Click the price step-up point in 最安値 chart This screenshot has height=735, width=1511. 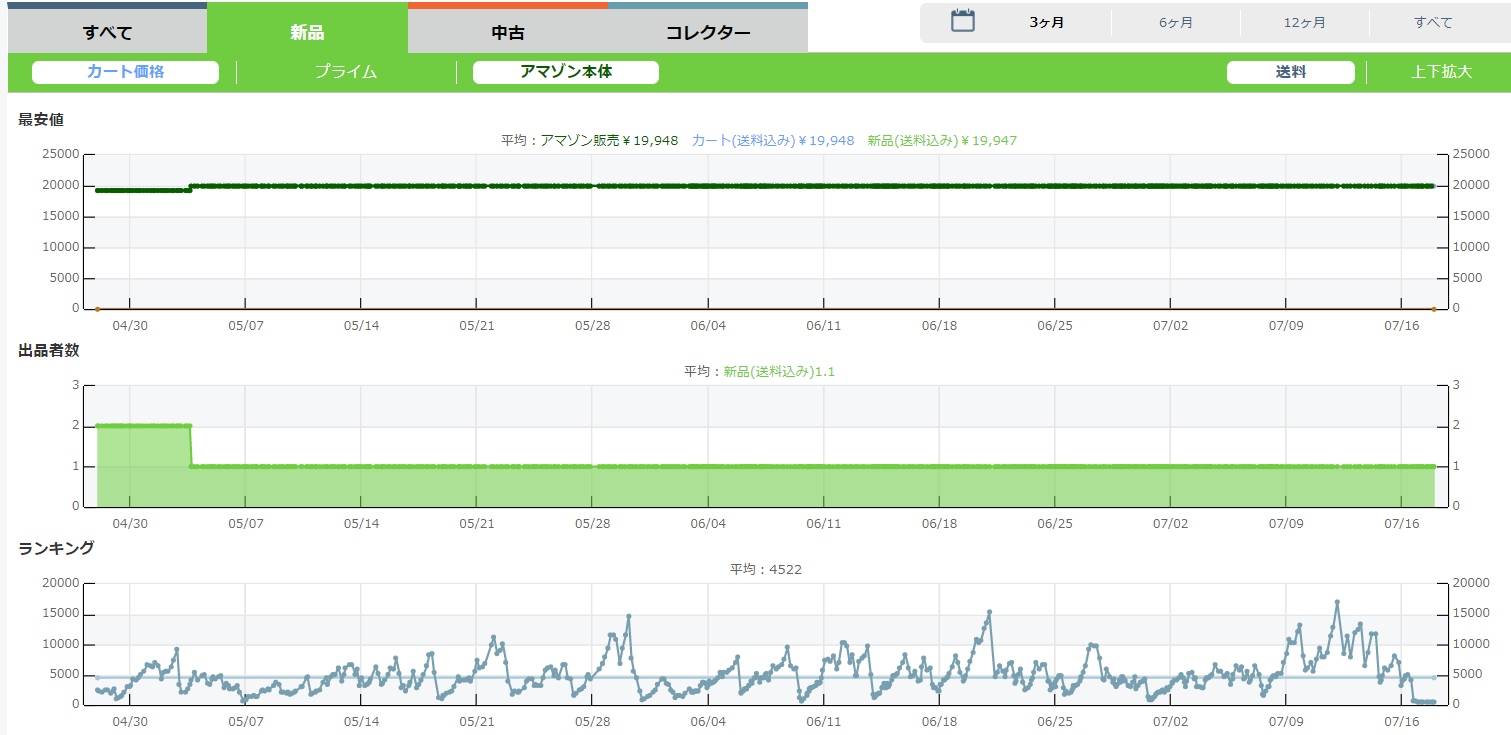191,187
